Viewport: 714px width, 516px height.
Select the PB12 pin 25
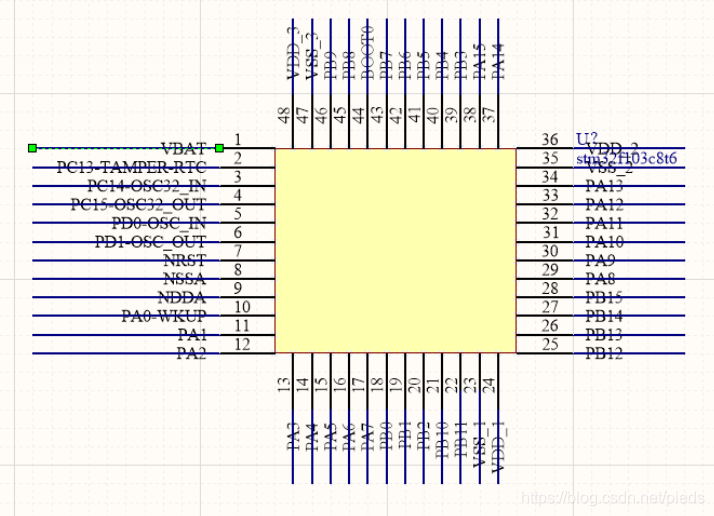604,354
